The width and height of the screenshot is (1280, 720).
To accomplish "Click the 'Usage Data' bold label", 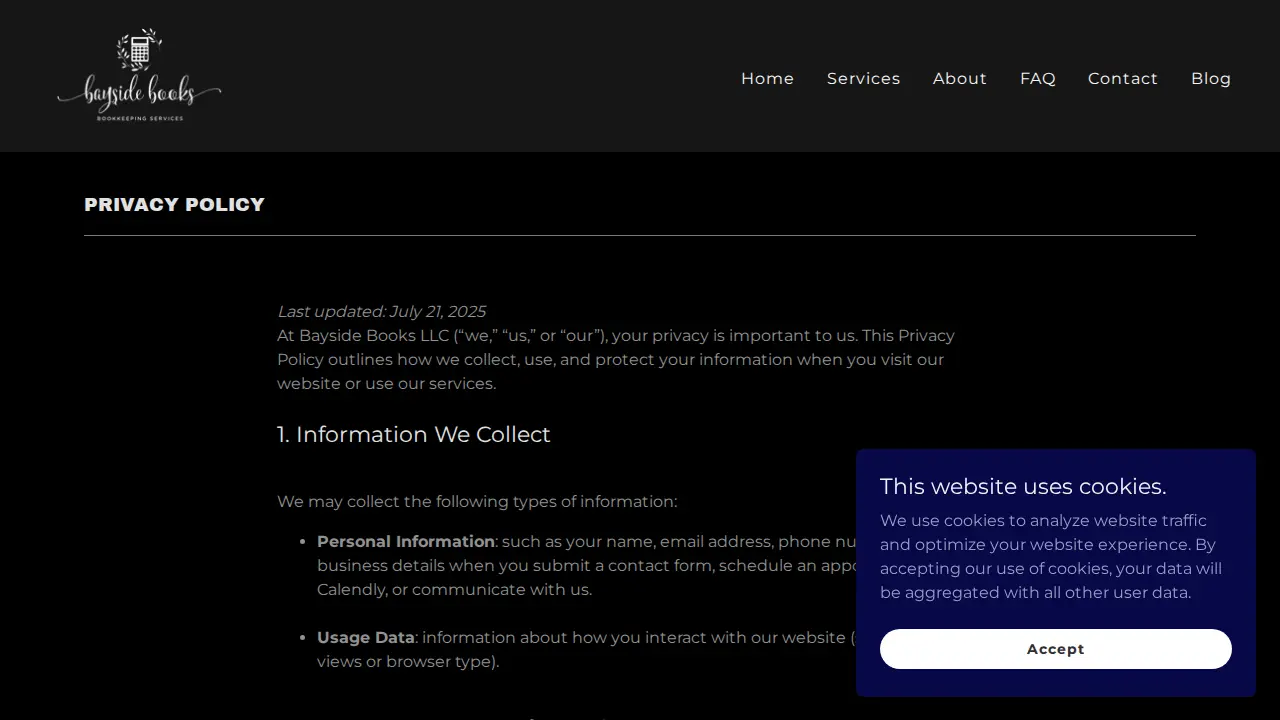I will tap(366, 638).
